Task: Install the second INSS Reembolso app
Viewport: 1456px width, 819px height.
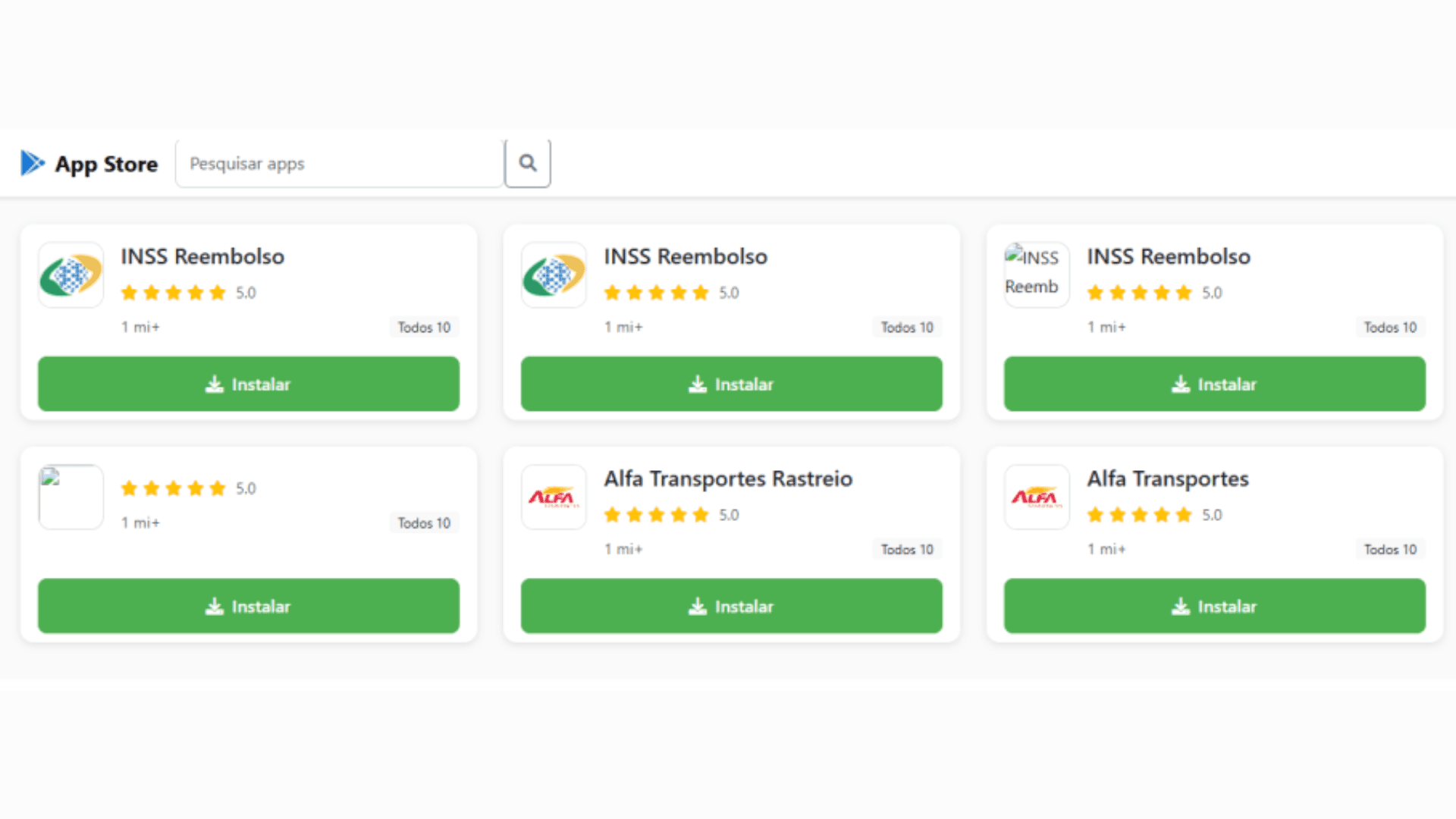Action: pyautogui.click(x=731, y=384)
